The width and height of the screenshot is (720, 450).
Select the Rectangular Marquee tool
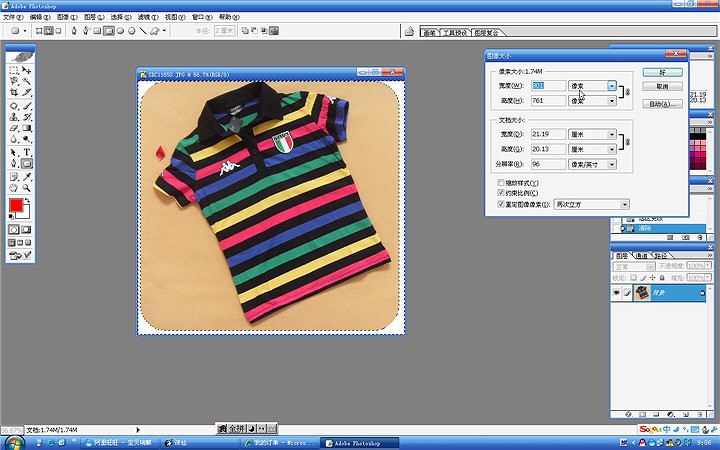[15, 70]
